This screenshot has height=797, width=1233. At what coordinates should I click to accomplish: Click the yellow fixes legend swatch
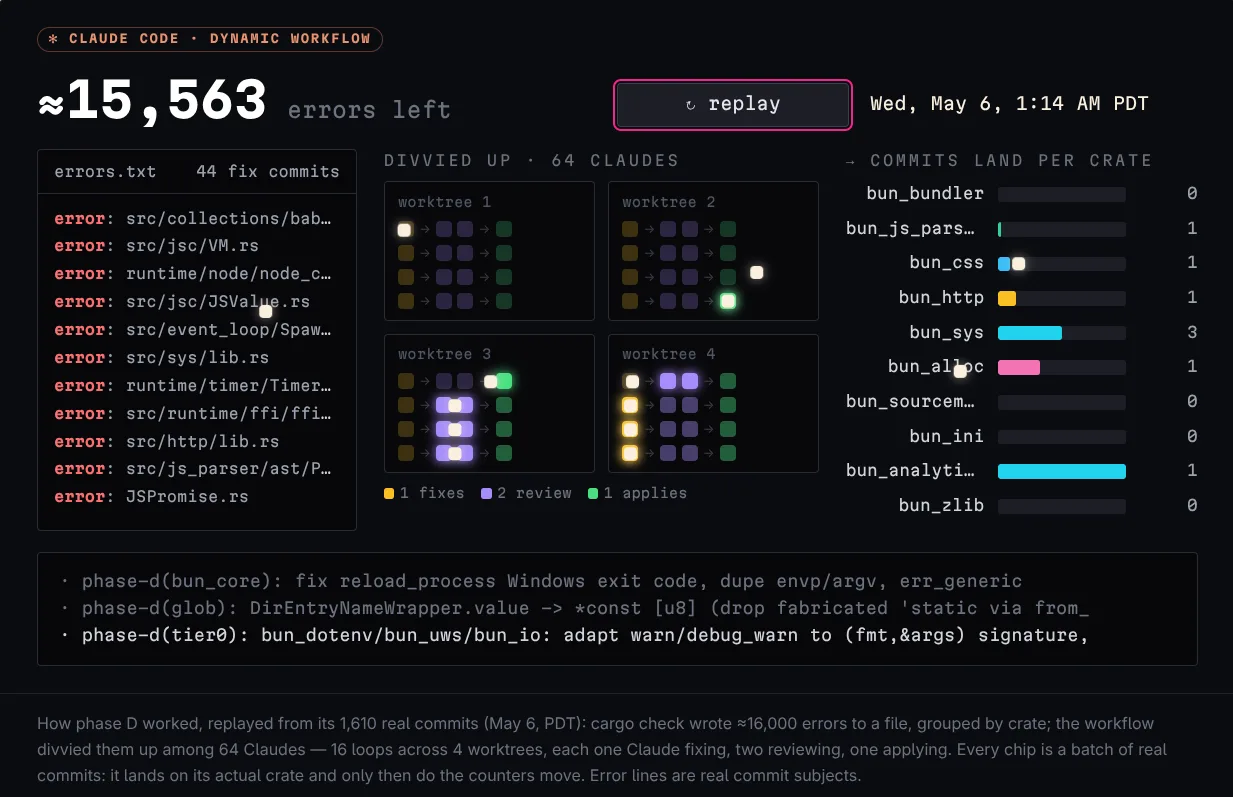389,493
